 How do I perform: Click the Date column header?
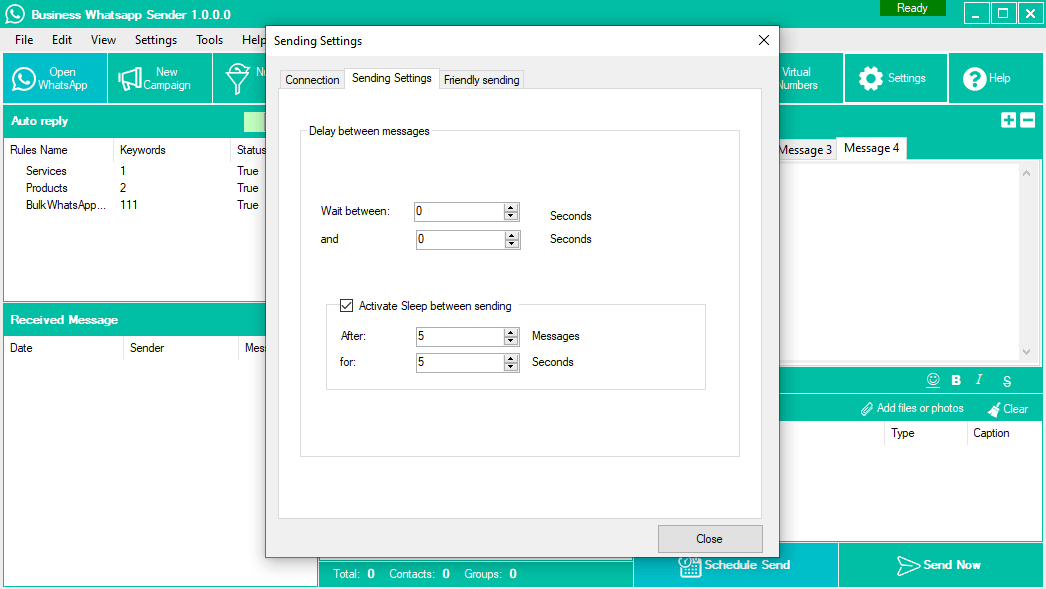[x=63, y=348]
